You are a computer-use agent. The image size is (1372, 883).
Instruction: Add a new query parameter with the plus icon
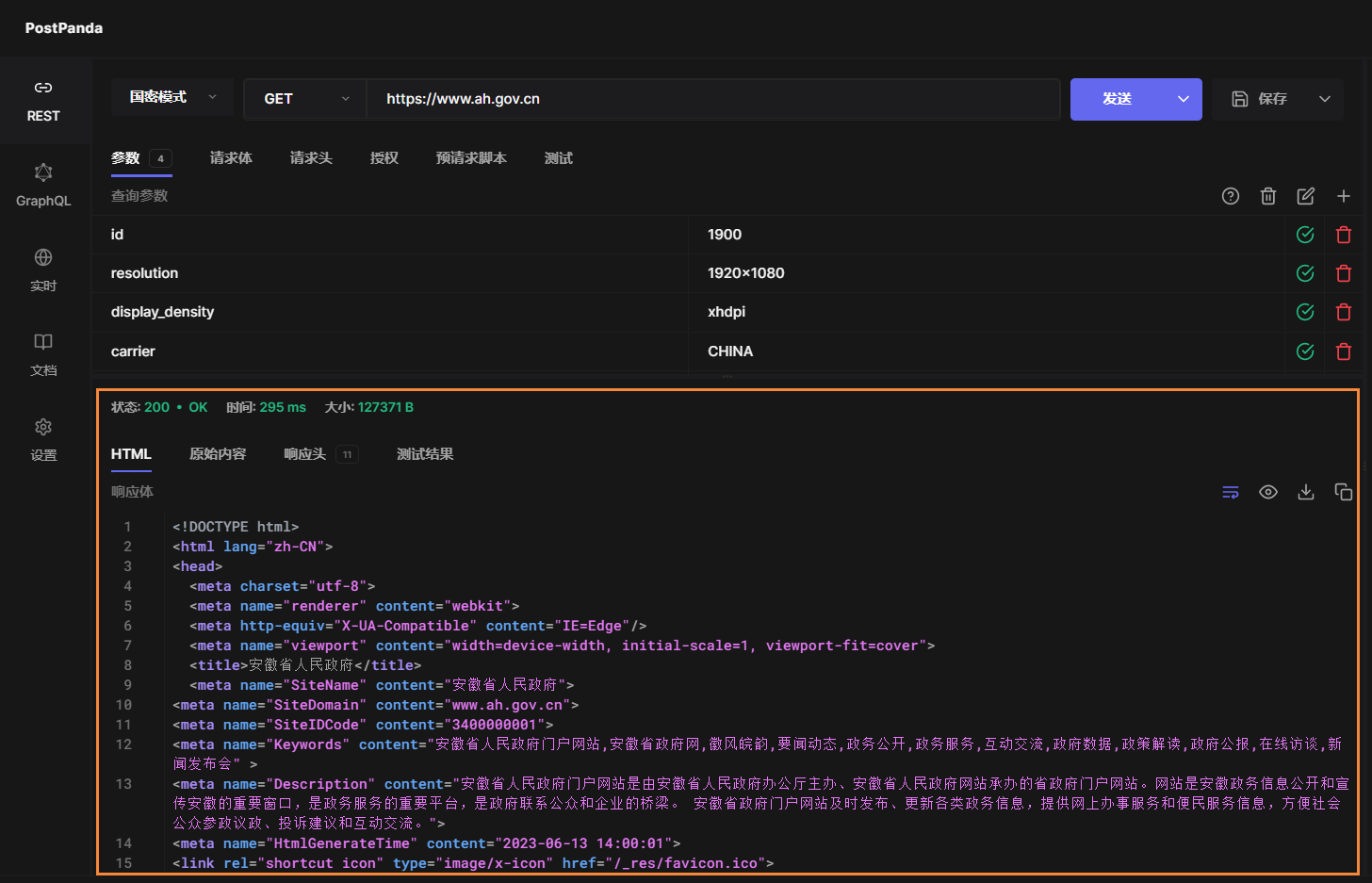click(1344, 196)
